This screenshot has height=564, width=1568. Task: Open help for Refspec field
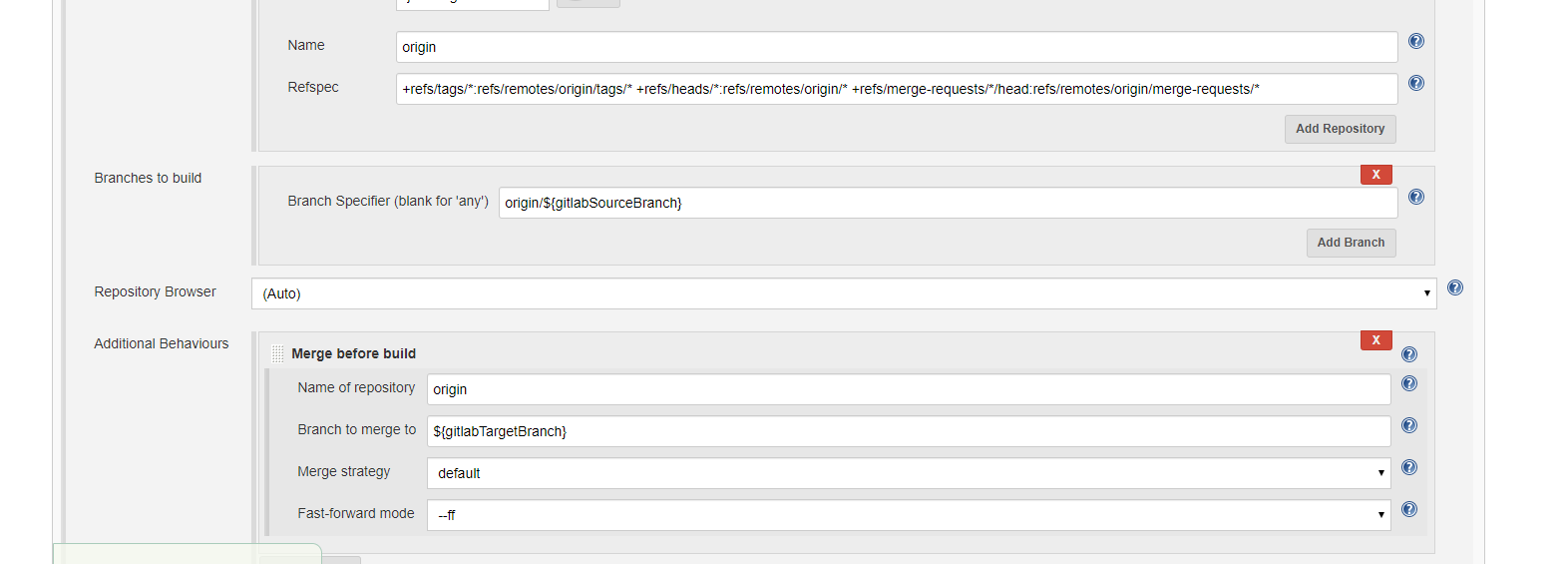1415,83
